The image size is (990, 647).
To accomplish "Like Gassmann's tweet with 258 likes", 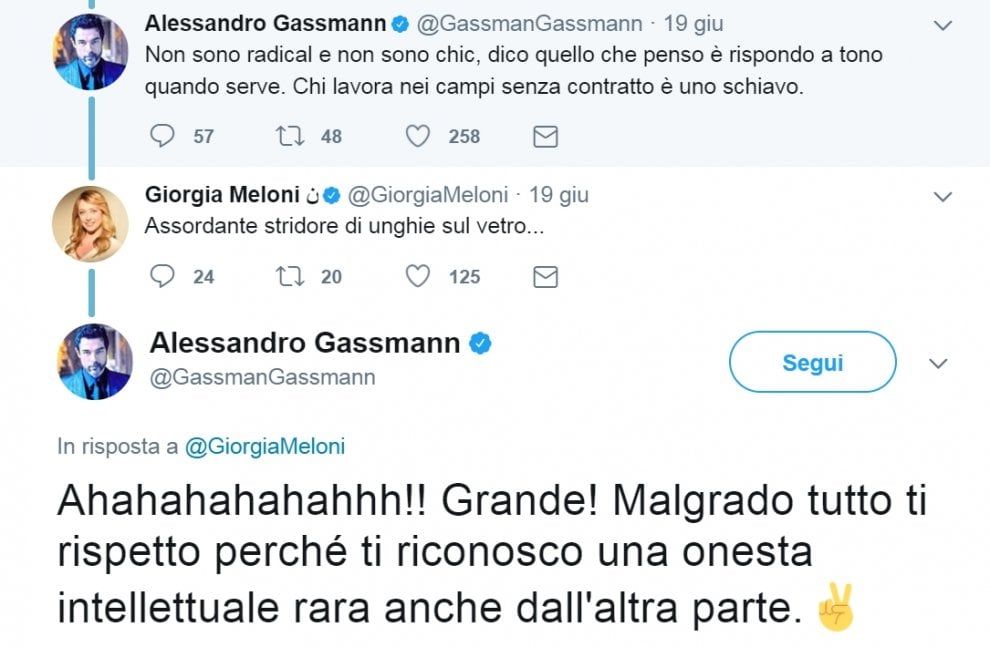I will tap(417, 136).
